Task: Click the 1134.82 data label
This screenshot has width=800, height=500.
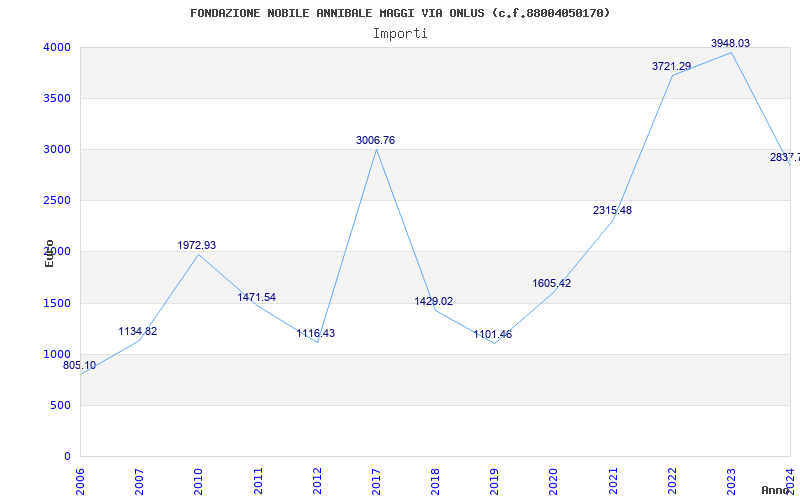Action: coord(138,332)
